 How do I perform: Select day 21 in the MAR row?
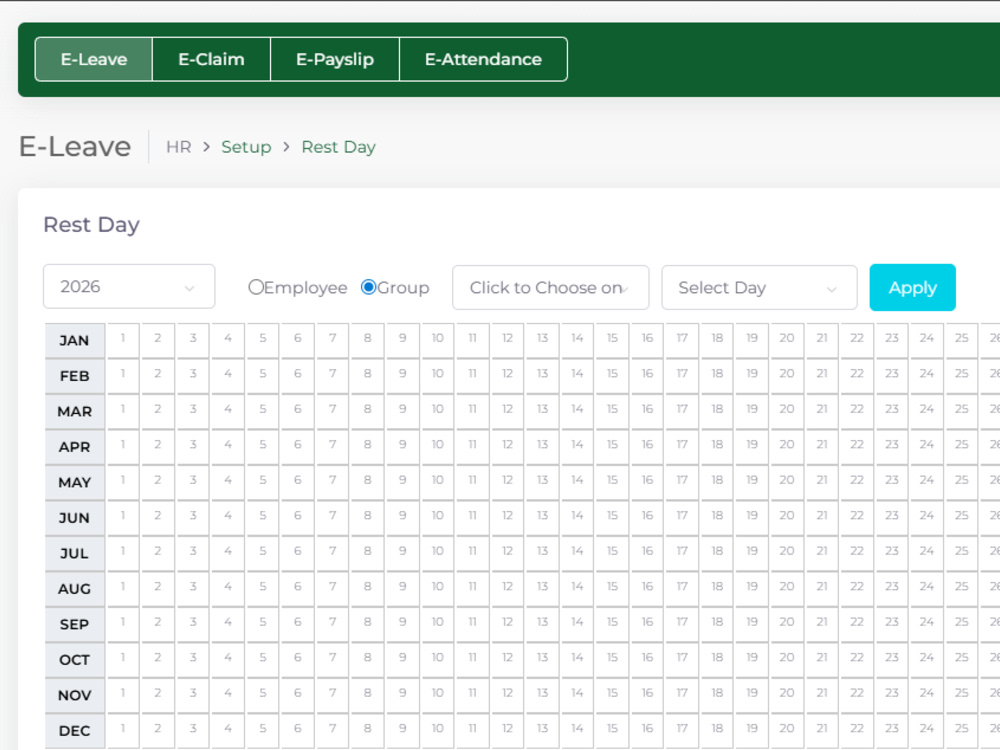[822, 409]
